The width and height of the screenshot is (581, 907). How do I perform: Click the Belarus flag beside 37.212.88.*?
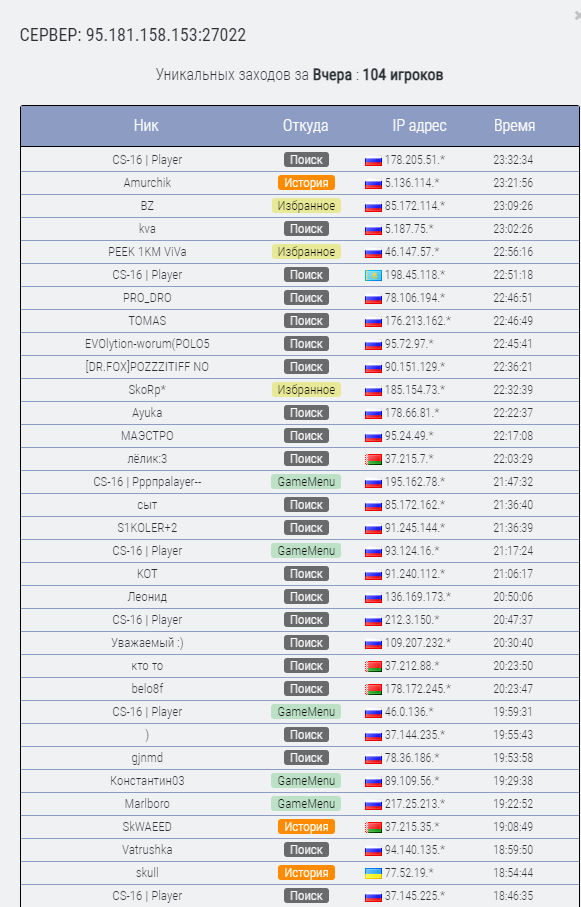373,666
